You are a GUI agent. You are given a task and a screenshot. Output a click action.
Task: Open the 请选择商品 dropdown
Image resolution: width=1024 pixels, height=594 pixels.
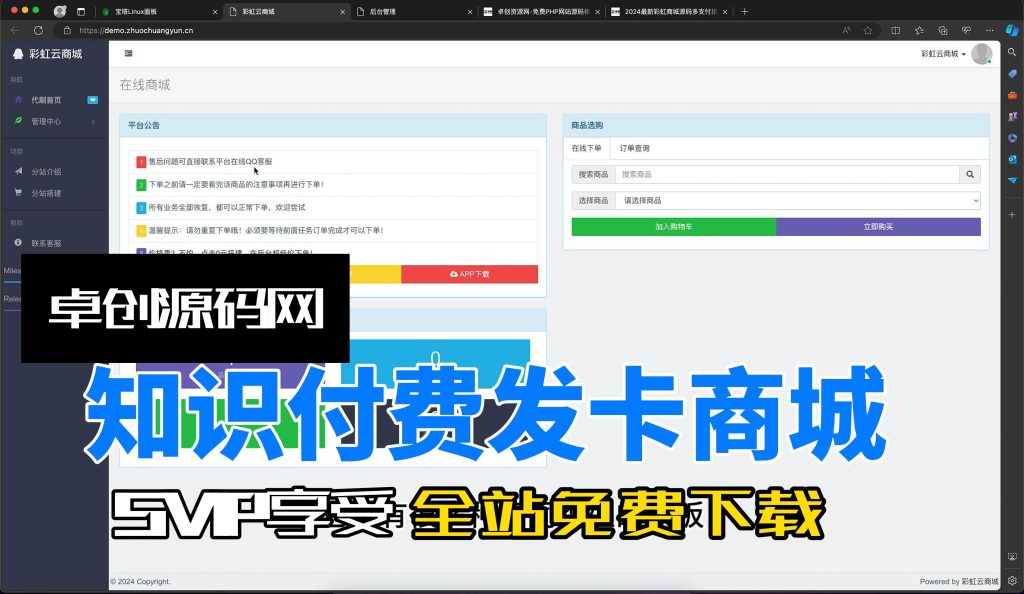798,200
